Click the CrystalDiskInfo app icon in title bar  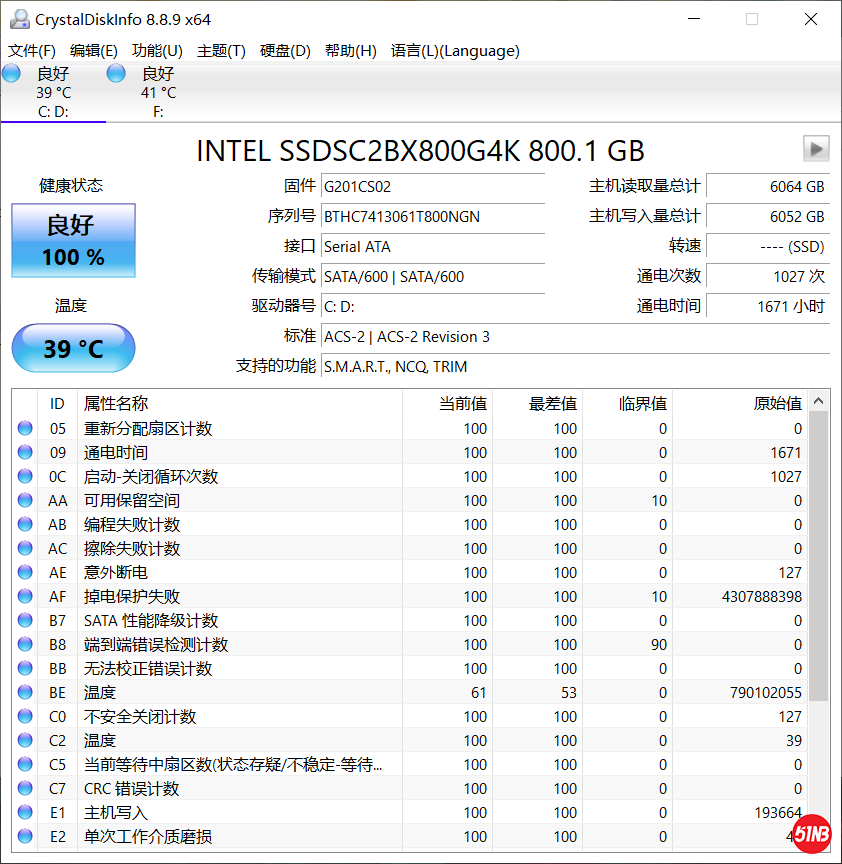(20, 19)
